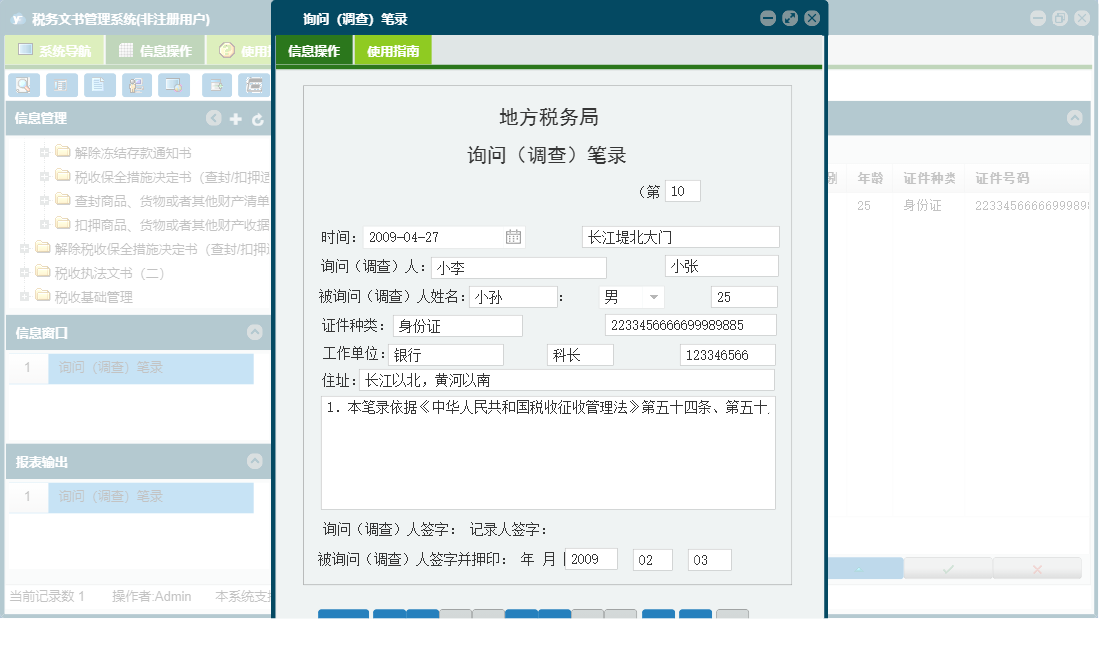Click the calendar icon next to the 时间 field
The image size is (1099, 655).
pos(514,236)
